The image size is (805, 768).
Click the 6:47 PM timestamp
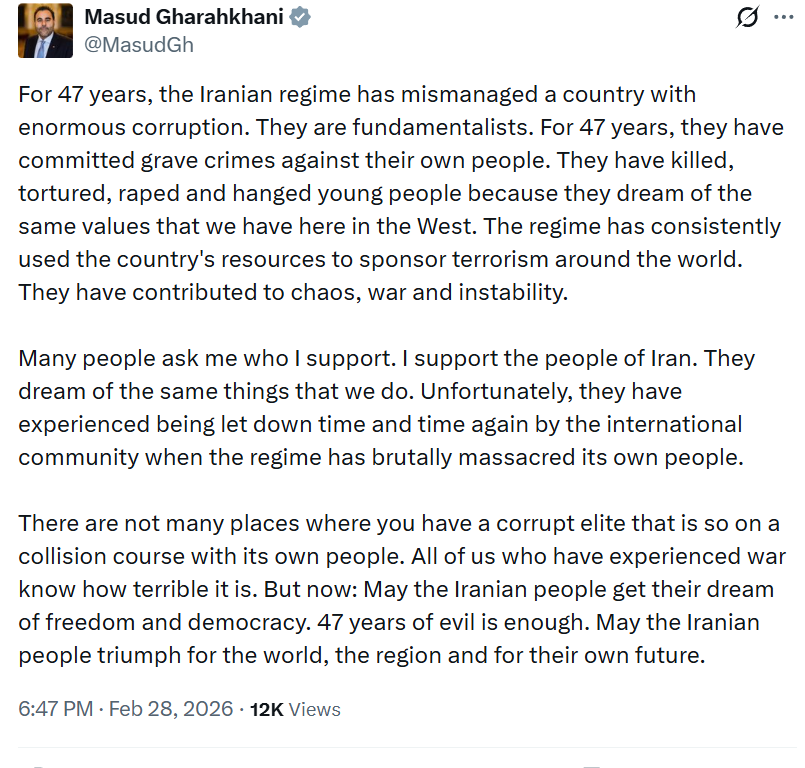click(56, 709)
